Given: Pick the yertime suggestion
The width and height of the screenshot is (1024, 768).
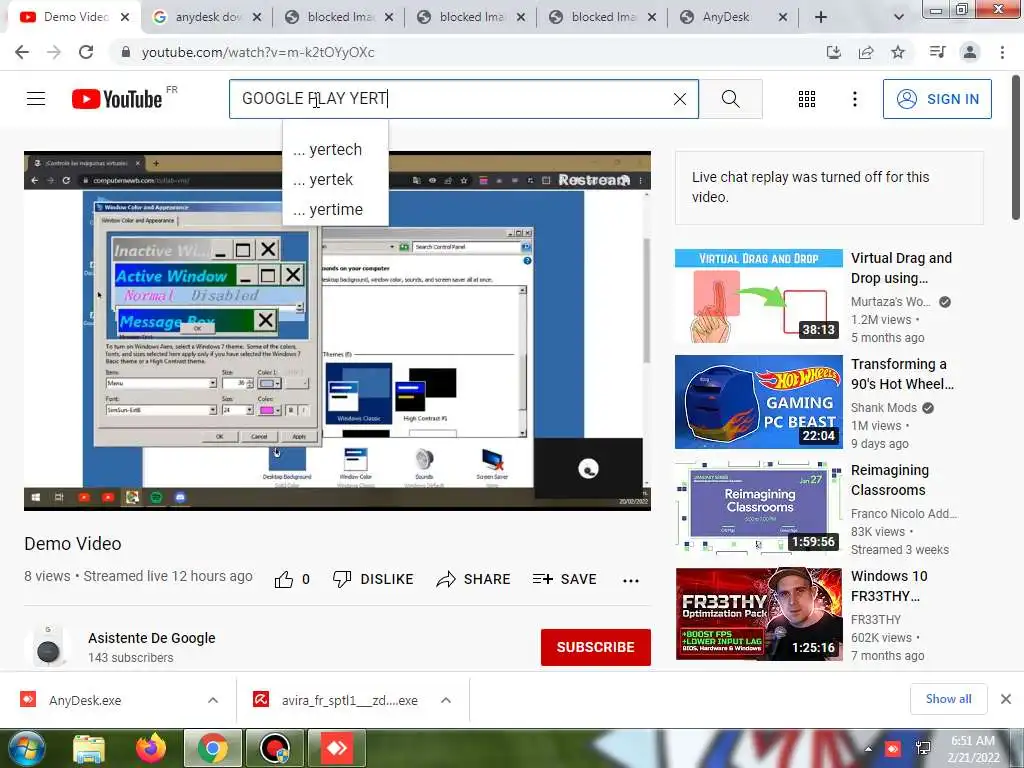Looking at the screenshot, I should pyautogui.click(x=335, y=210).
